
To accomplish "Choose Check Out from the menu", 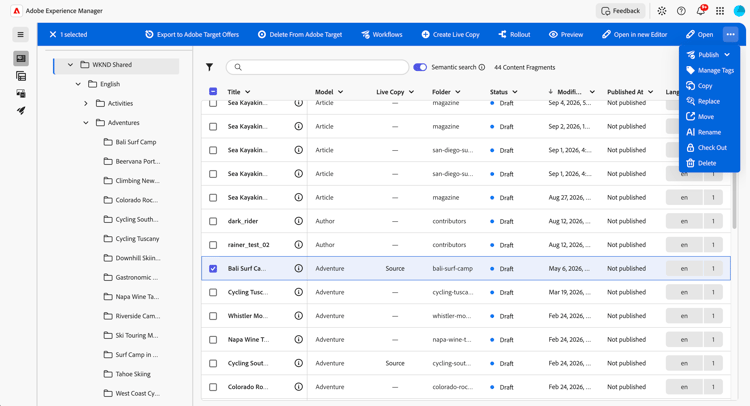I will coord(706,147).
